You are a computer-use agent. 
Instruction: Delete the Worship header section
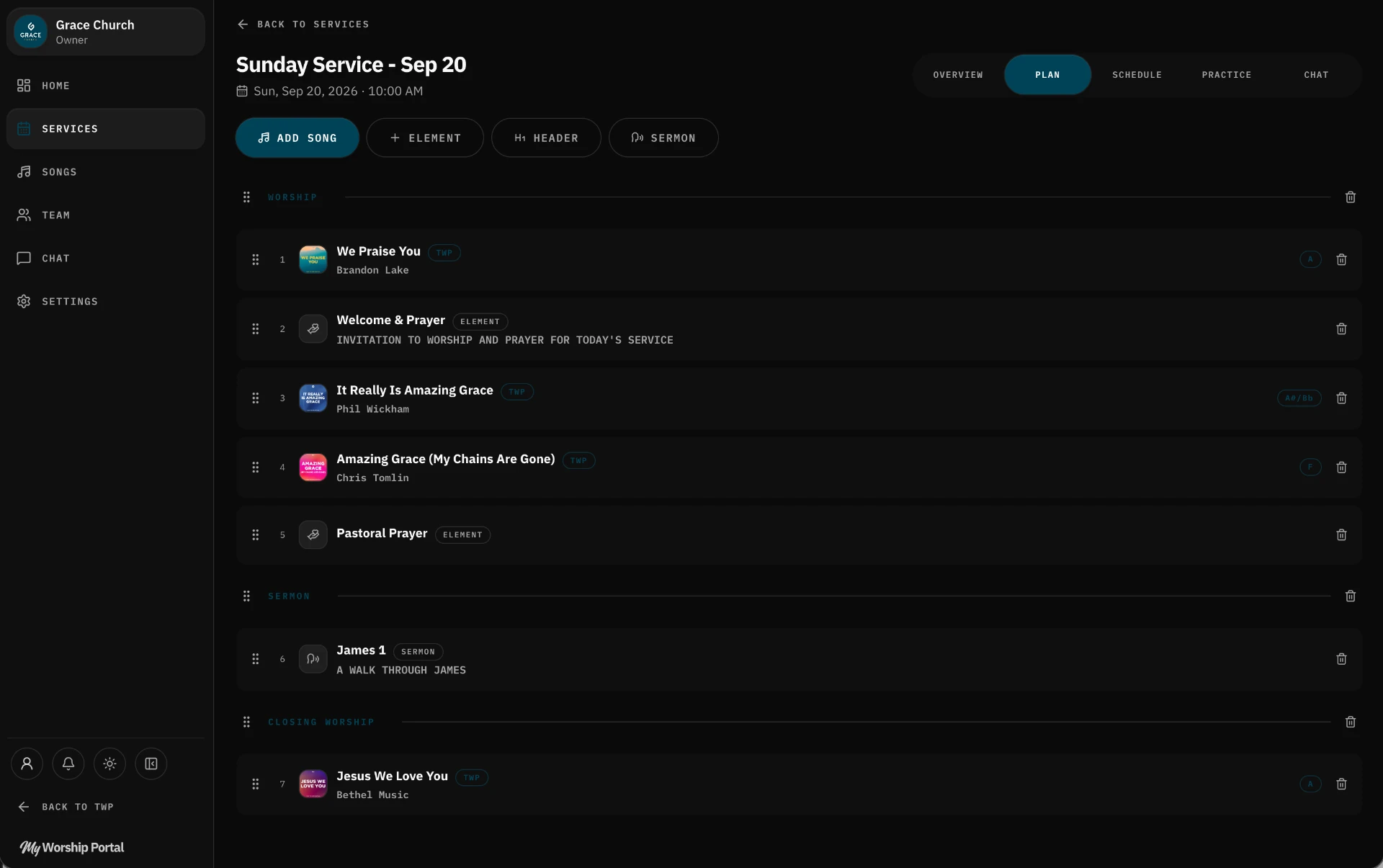pyautogui.click(x=1351, y=197)
